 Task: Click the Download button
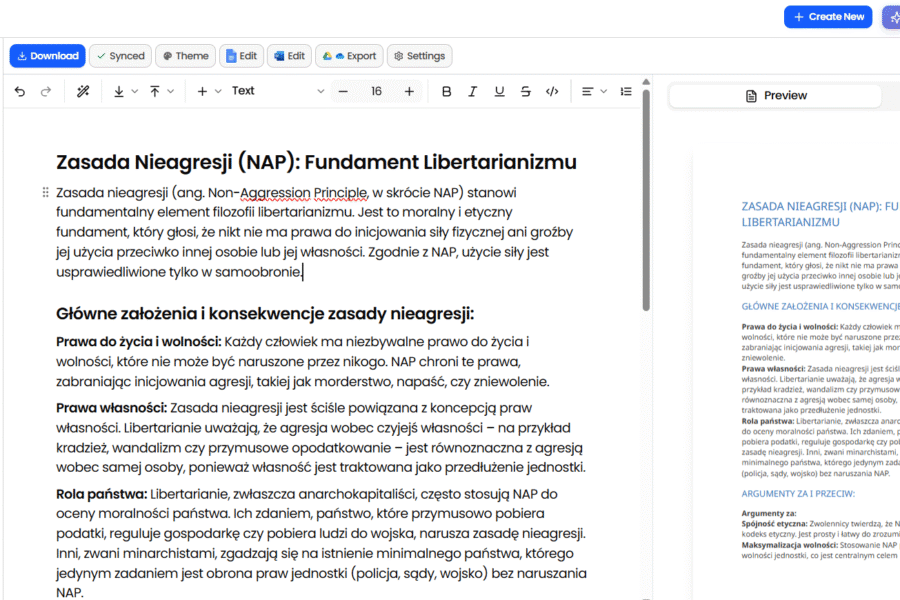pyautogui.click(x=46, y=56)
